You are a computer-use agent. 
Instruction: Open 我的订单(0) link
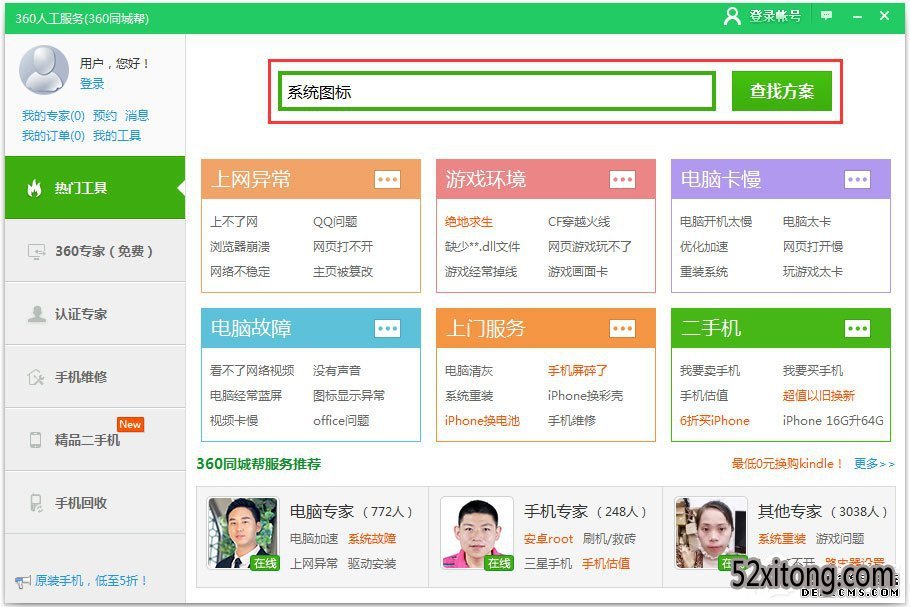[x=53, y=136]
